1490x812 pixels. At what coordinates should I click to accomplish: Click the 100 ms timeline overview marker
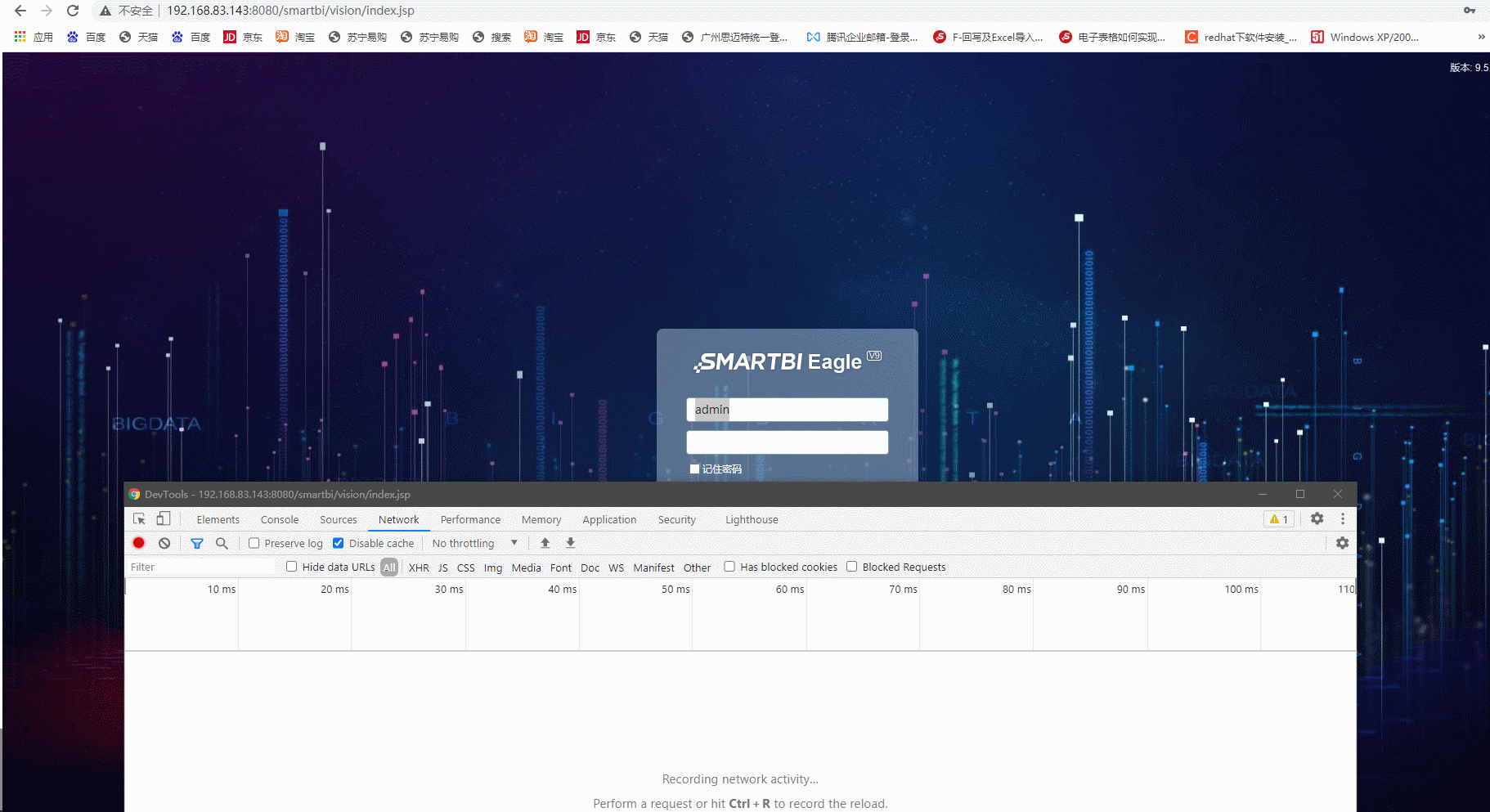1241,589
